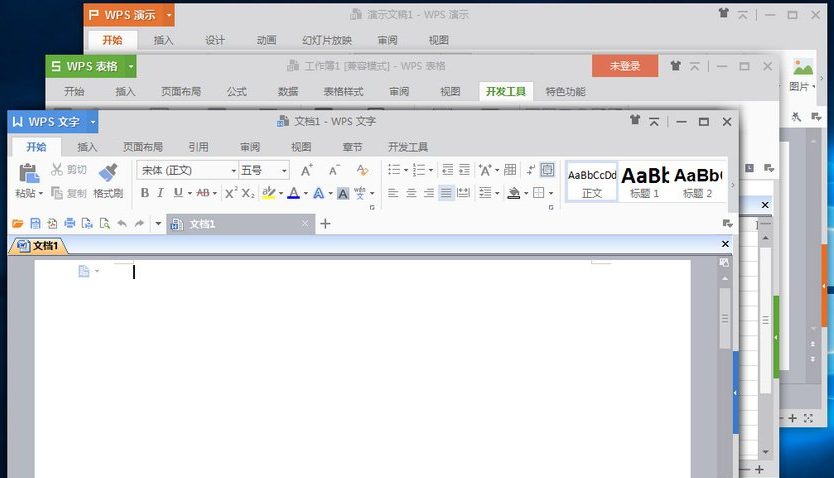
Task: Apply the 标题 1 style
Action: 644,182
